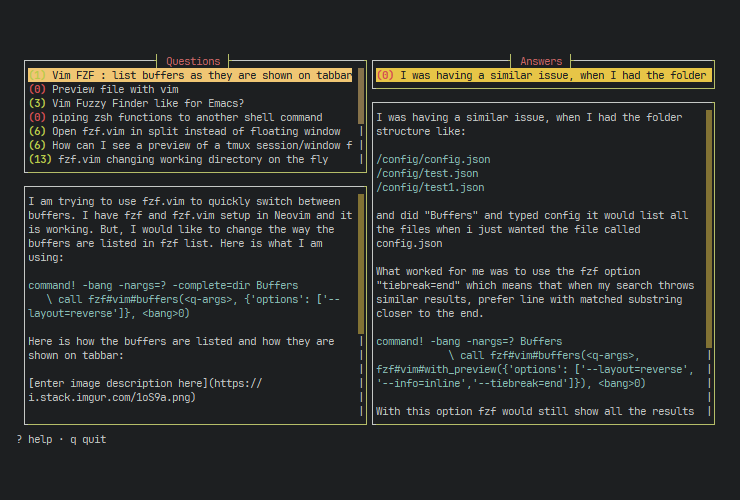Click the score '(3)' of the Fuzzy Finder question
Image resolution: width=740 pixels, height=500 pixels.
click(x=37, y=103)
